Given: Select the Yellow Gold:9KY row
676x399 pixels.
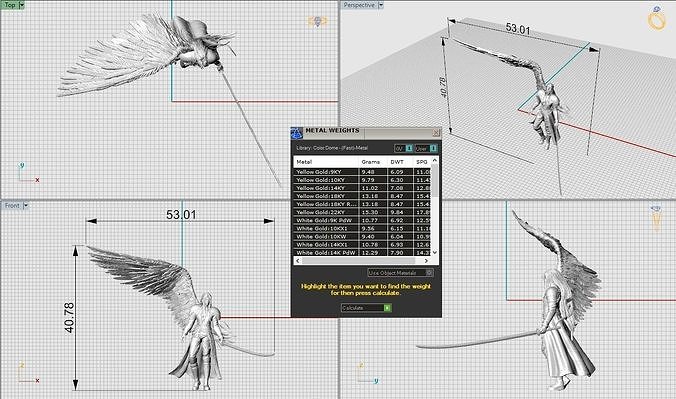Looking at the screenshot, I should point(362,172).
